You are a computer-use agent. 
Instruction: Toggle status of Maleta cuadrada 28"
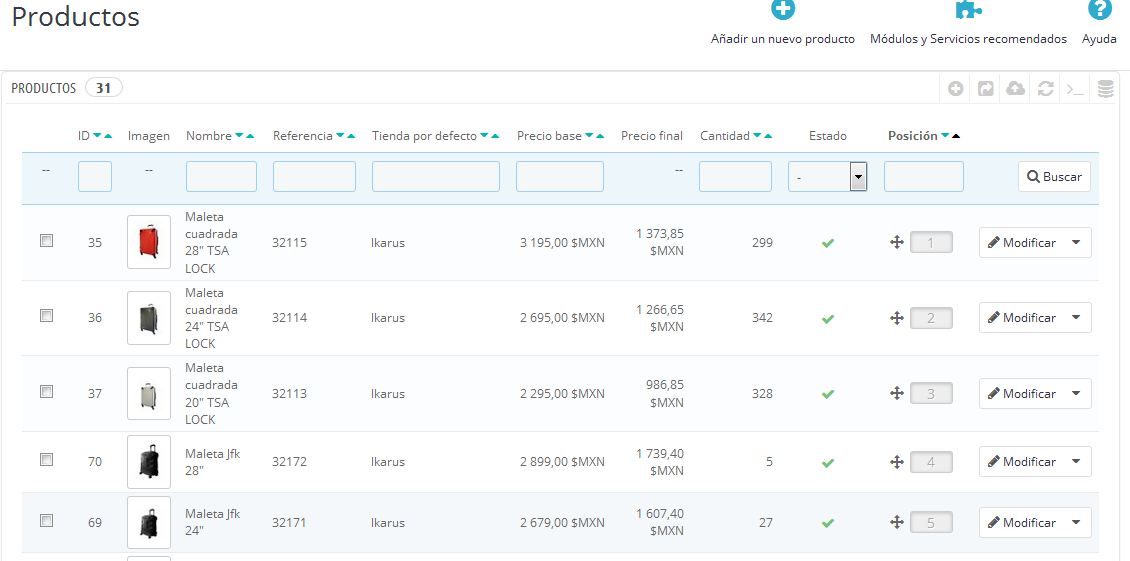click(827, 243)
